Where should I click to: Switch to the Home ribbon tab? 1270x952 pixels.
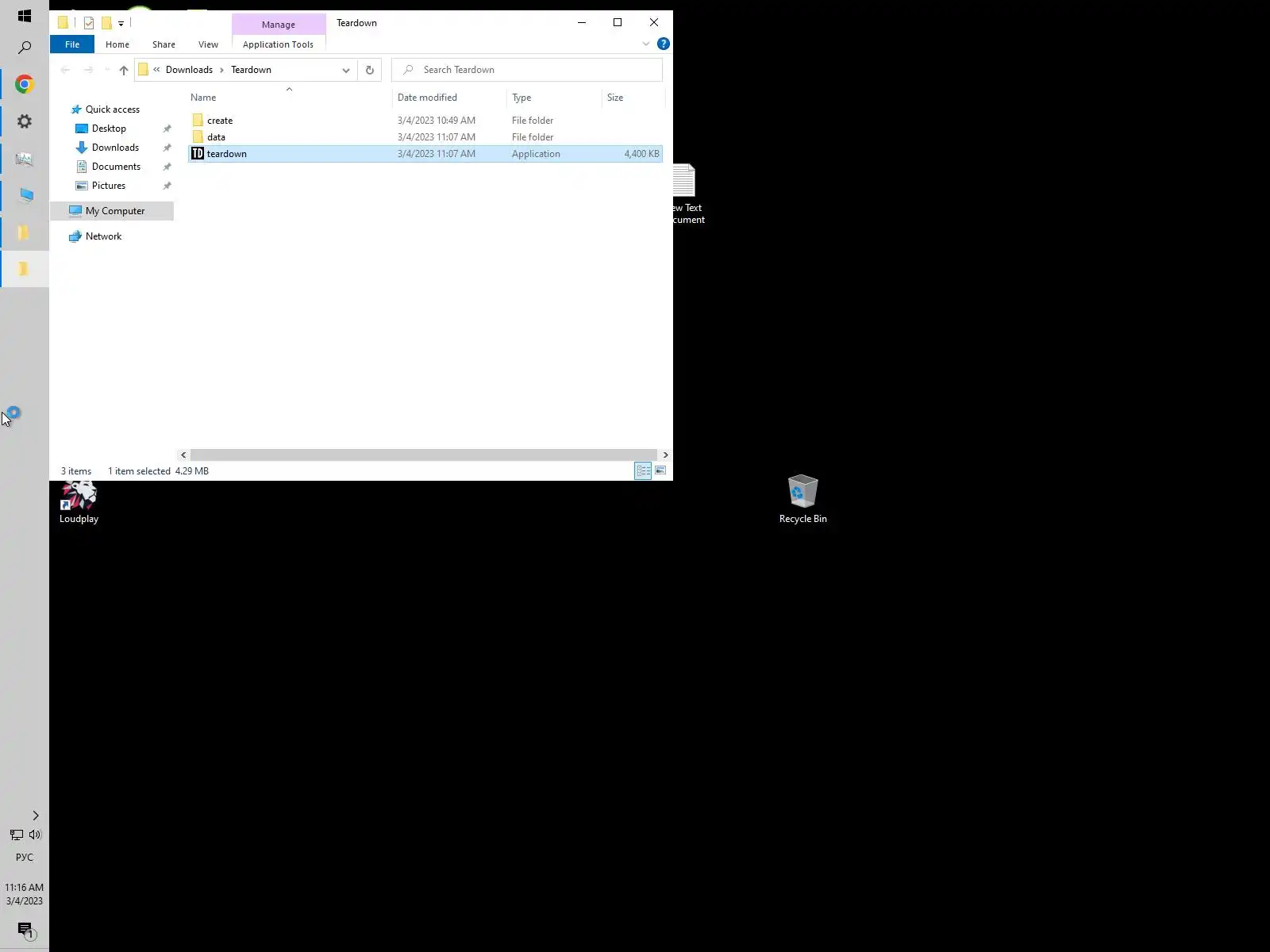[117, 44]
